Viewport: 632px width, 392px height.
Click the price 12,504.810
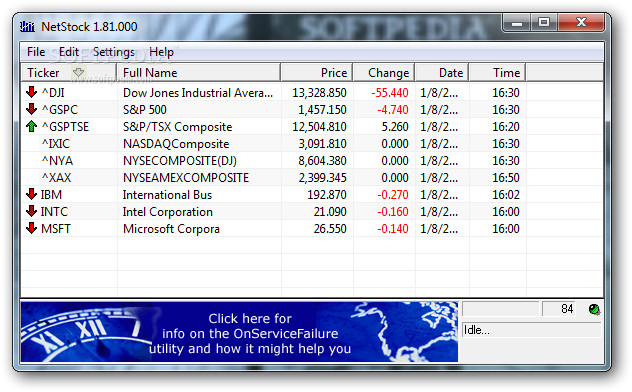pyautogui.click(x=319, y=127)
